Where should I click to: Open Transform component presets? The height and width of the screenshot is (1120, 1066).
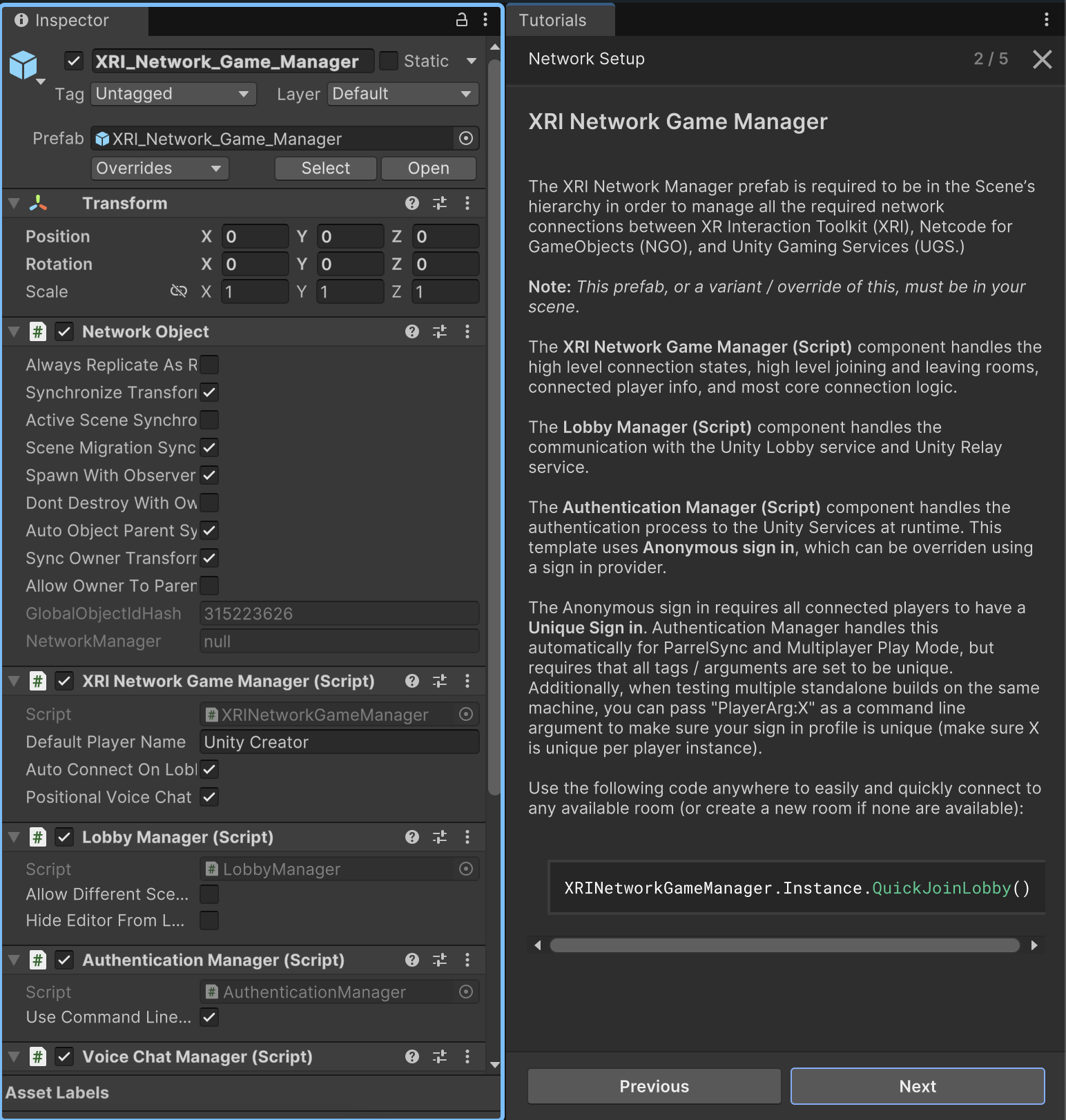tap(440, 203)
